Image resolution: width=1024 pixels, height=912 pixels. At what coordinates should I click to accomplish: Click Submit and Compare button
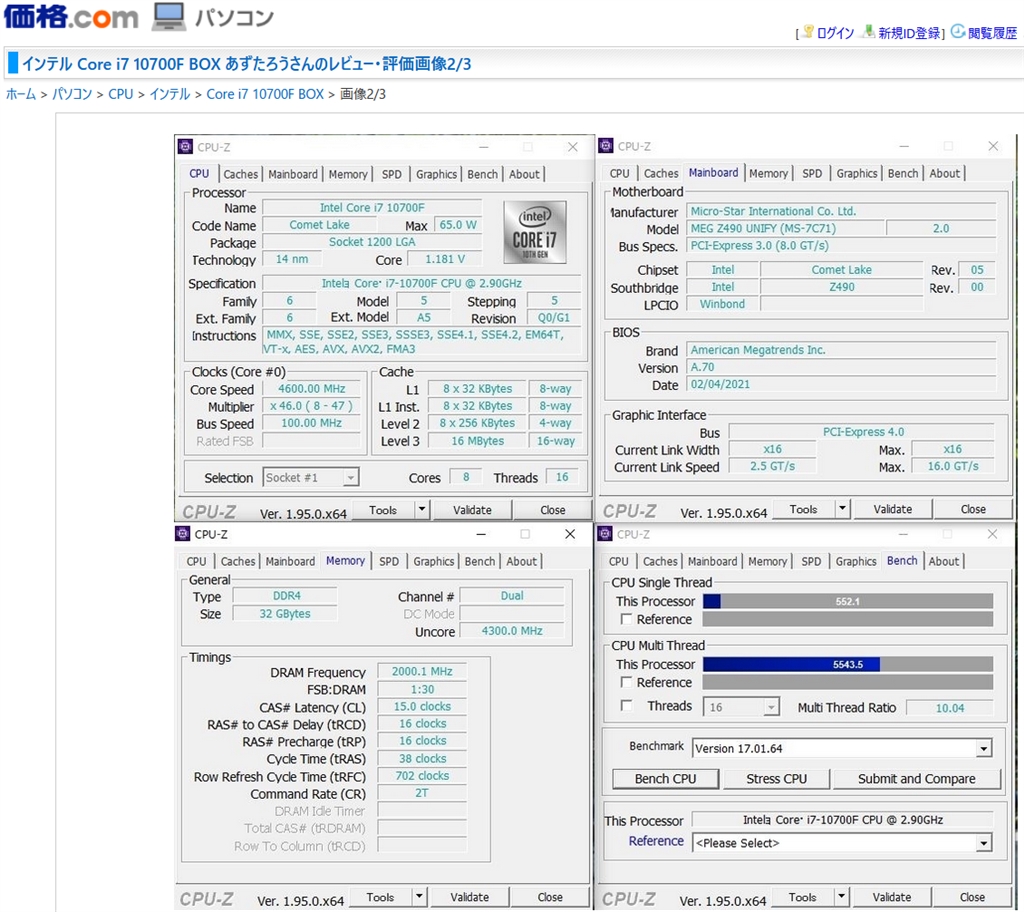916,779
